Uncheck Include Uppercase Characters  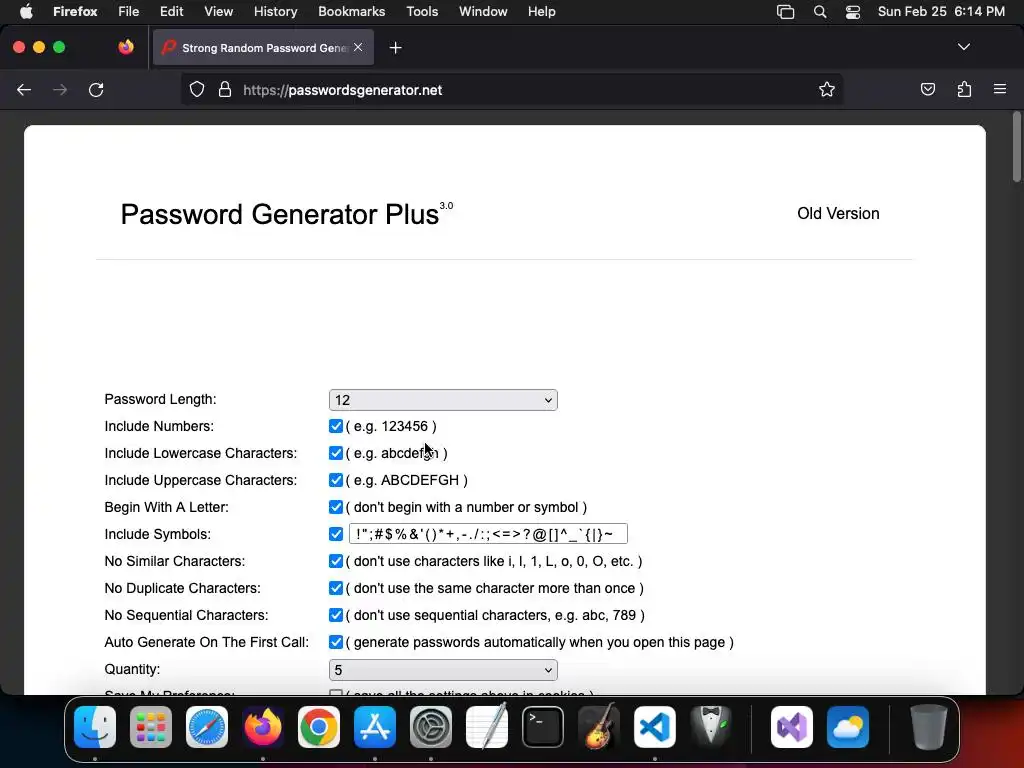(x=336, y=480)
